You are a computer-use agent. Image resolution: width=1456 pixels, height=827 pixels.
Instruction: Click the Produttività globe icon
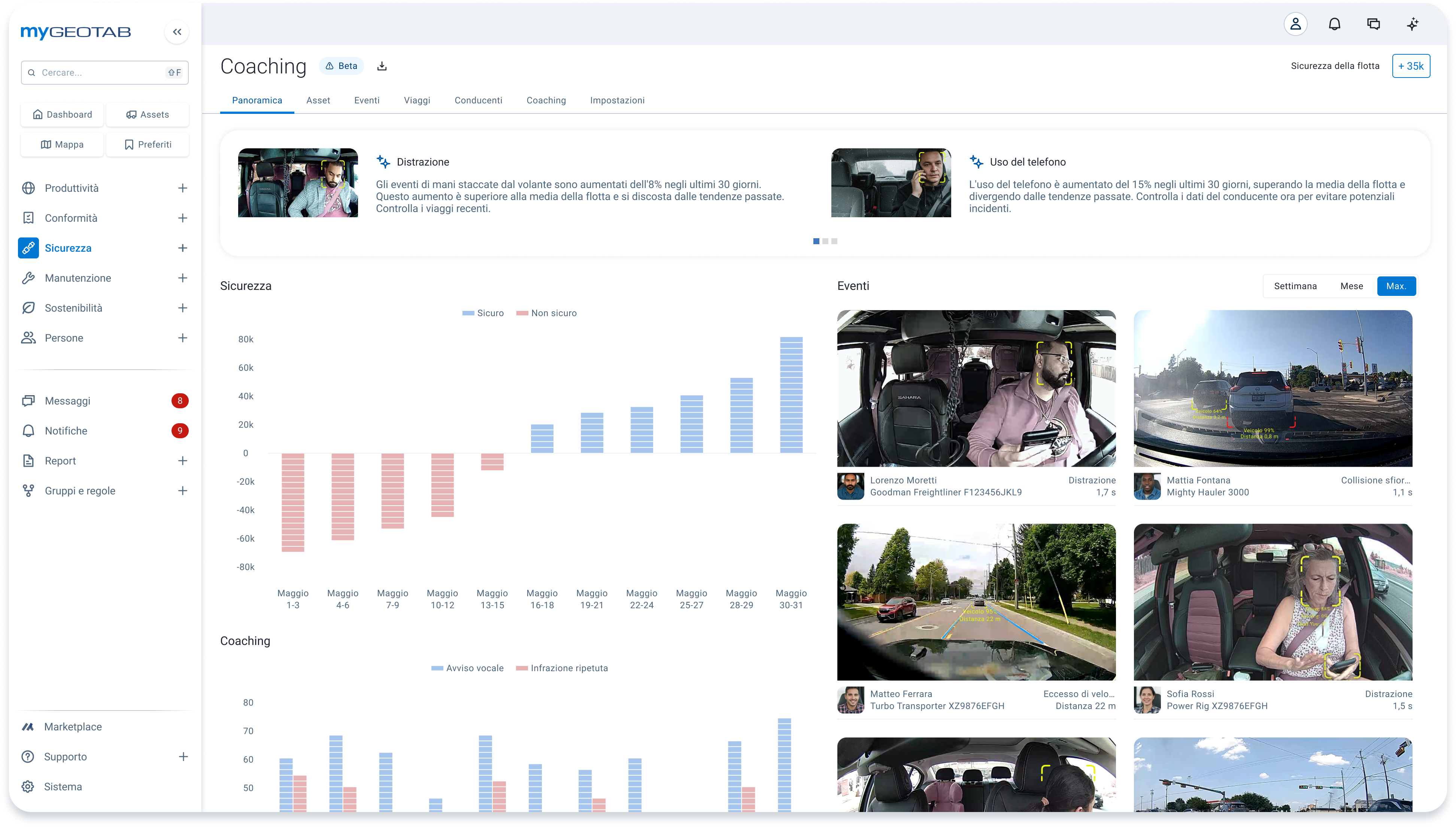coord(28,188)
